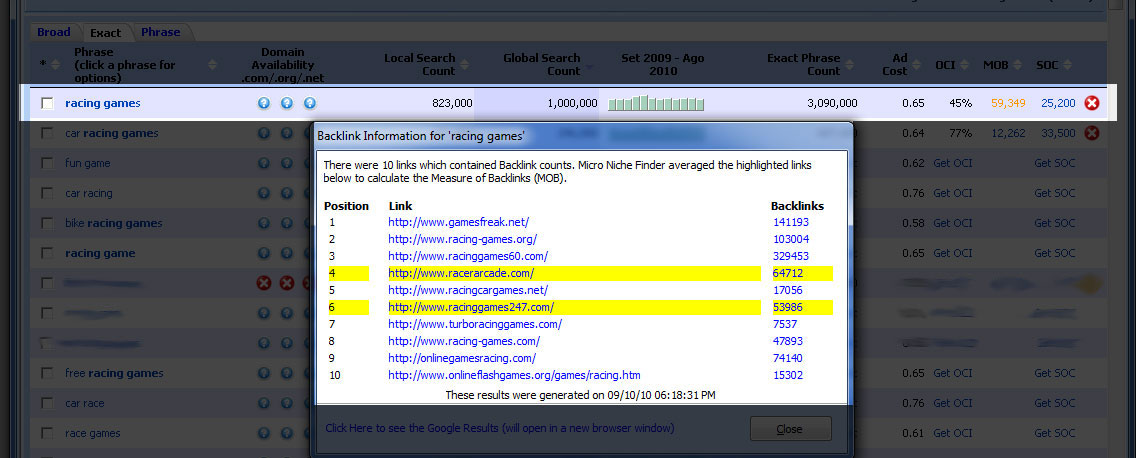Enable checkbox beside 'bike racing games'
This screenshot has height=458, width=1136.
coord(47,223)
